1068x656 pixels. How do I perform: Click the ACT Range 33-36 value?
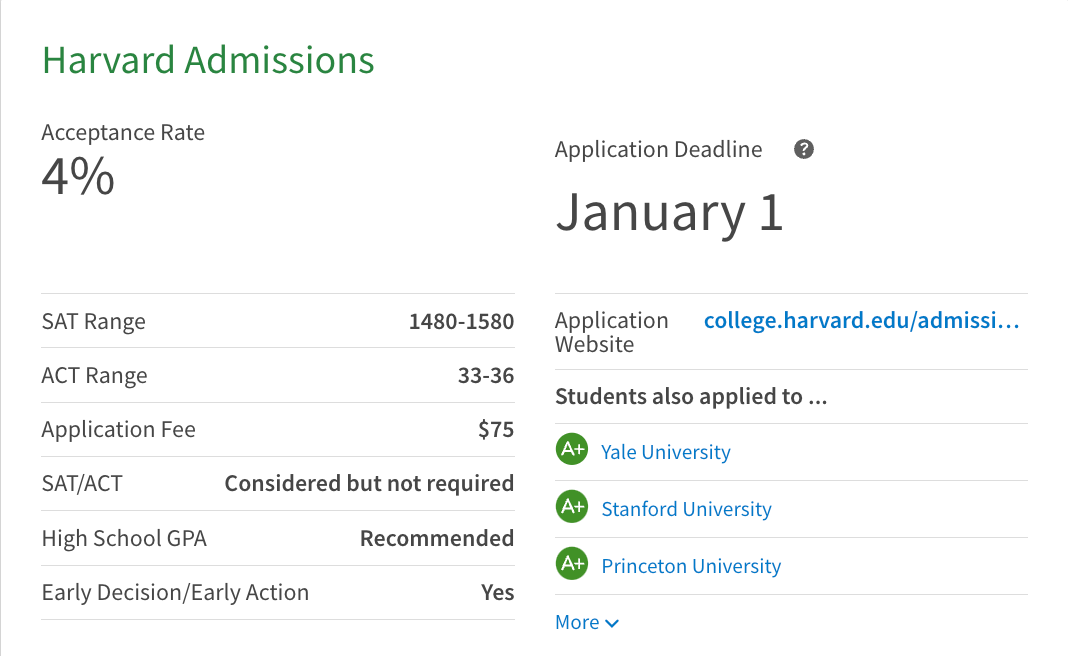point(485,376)
